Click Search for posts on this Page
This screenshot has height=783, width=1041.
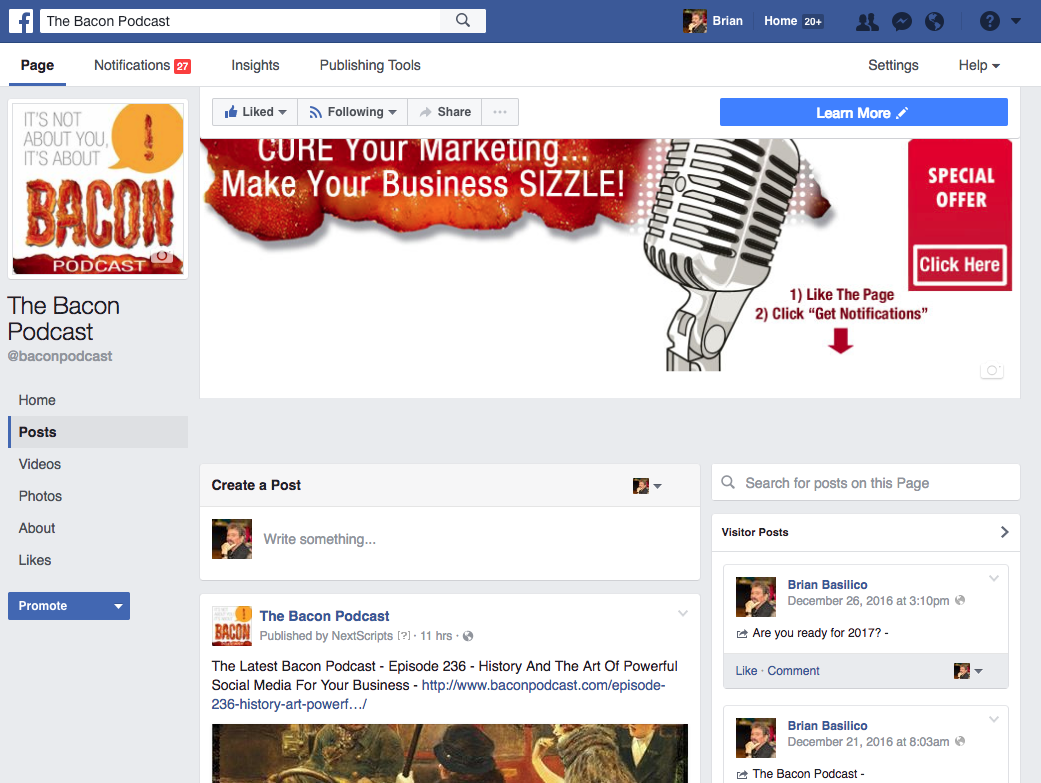866,483
